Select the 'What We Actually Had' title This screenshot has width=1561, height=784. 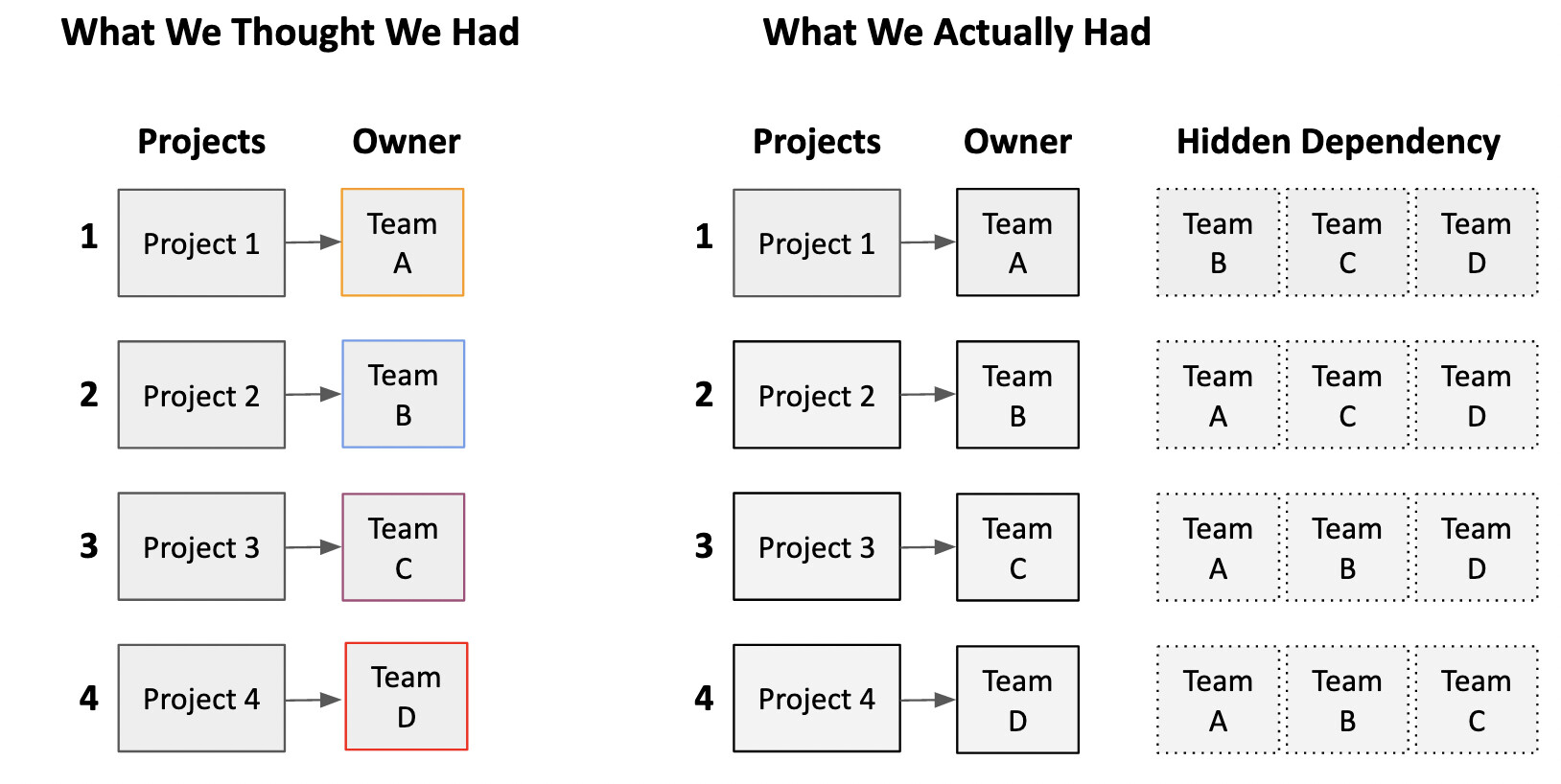[957, 33]
